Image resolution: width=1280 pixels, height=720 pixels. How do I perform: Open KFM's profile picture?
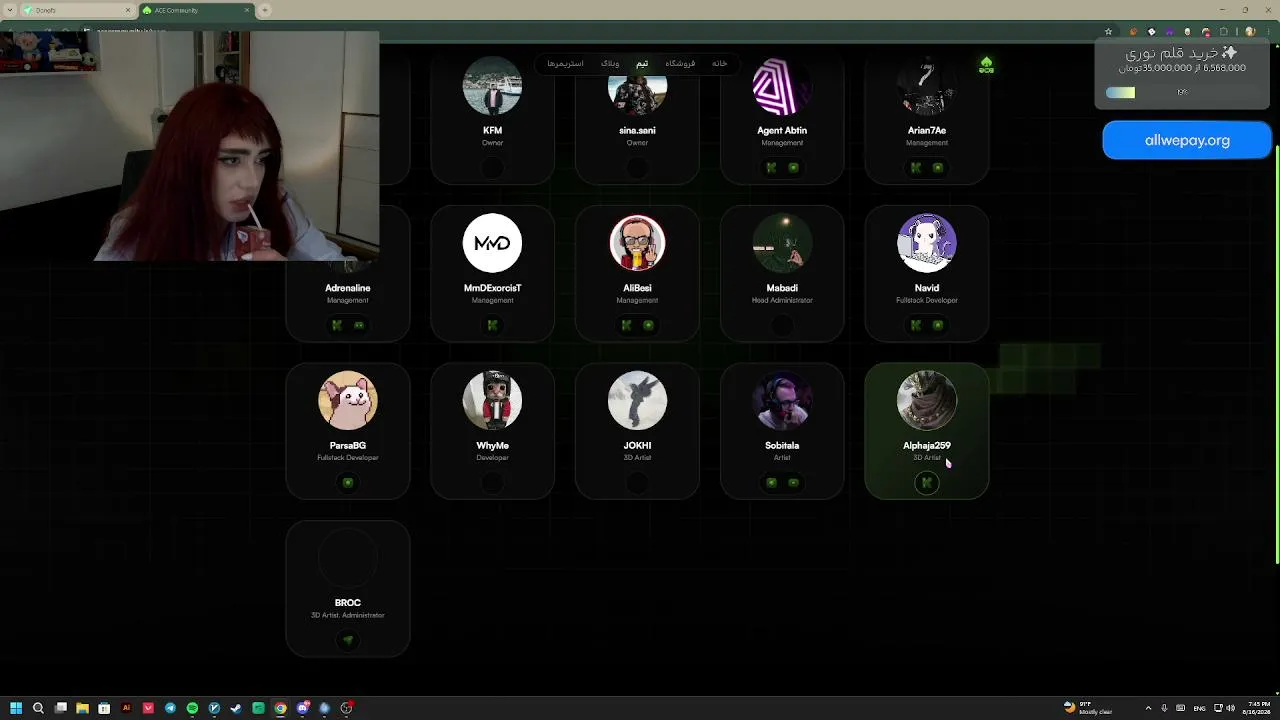492,86
